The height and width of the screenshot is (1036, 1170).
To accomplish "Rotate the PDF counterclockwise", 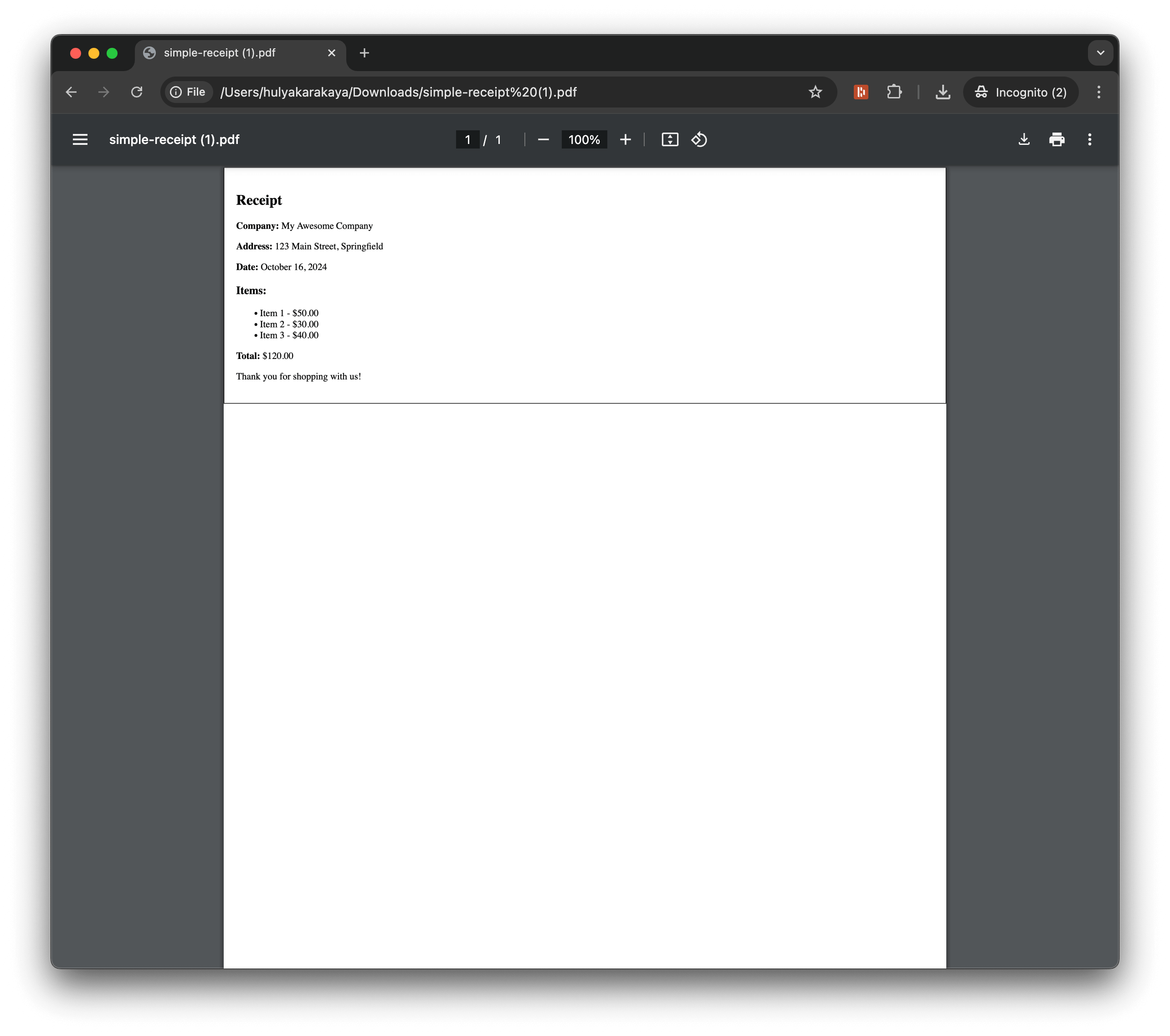I will coord(699,139).
